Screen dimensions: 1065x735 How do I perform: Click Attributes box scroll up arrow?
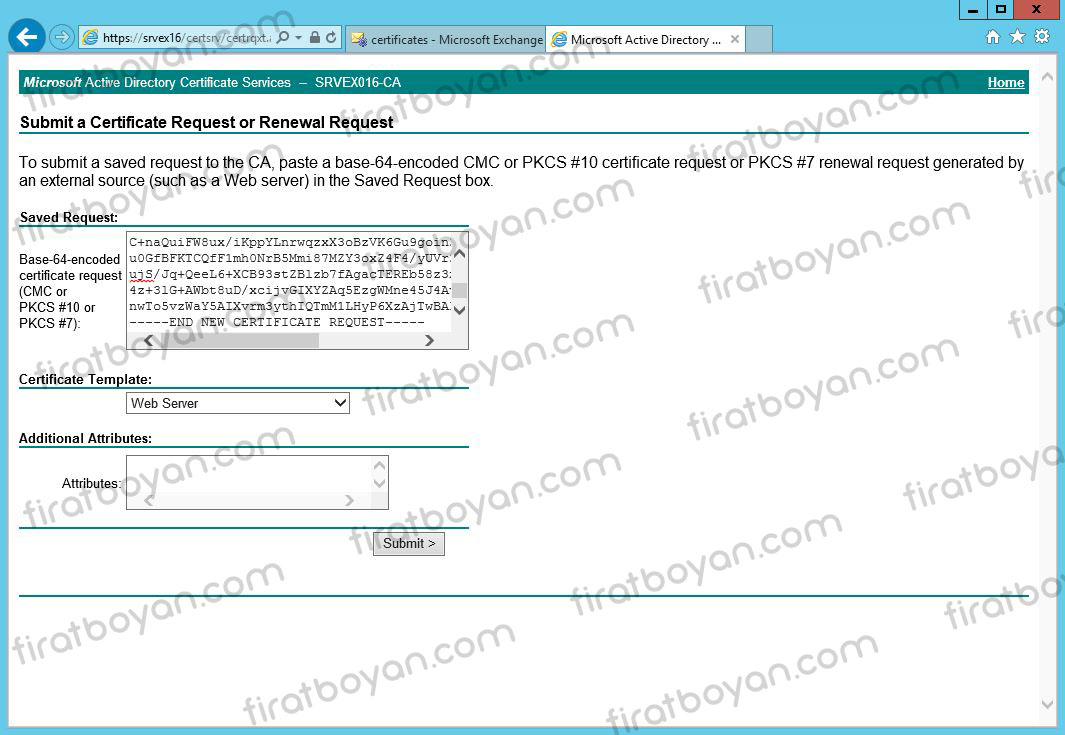[380, 465]
